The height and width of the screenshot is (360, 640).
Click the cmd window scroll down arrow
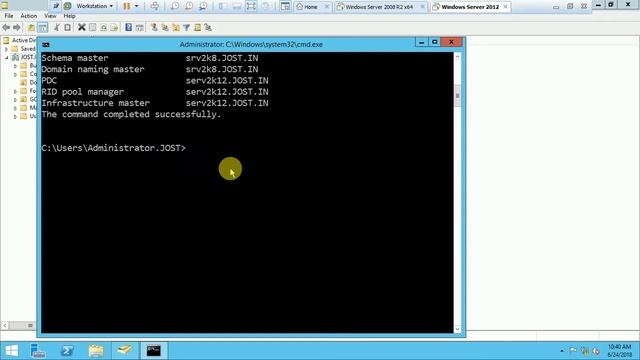(458, 329)
